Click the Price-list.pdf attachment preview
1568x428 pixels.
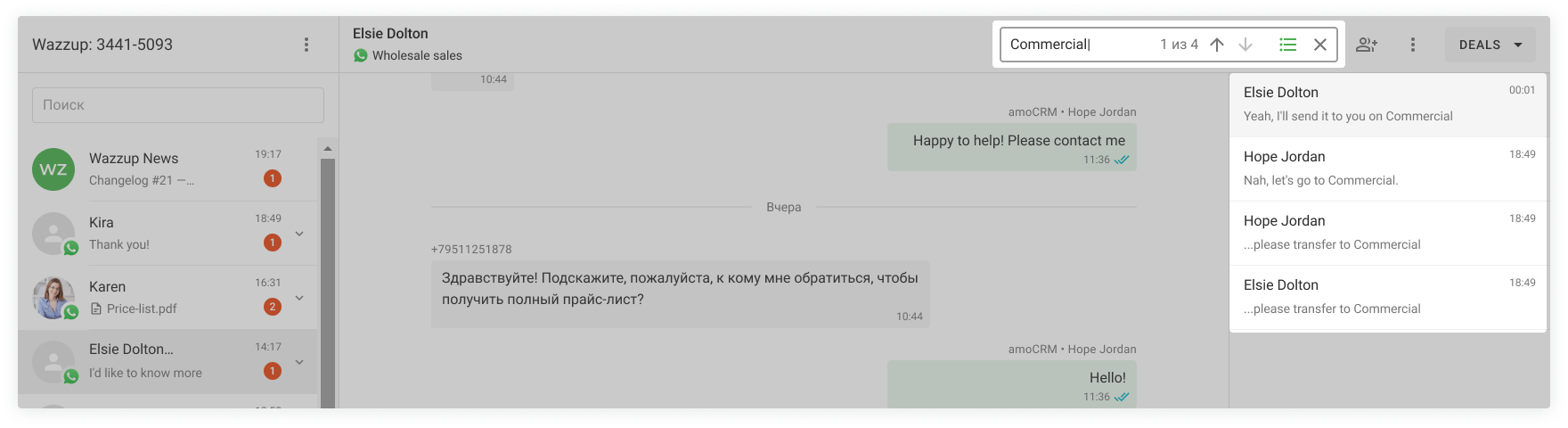pos(134,309)
